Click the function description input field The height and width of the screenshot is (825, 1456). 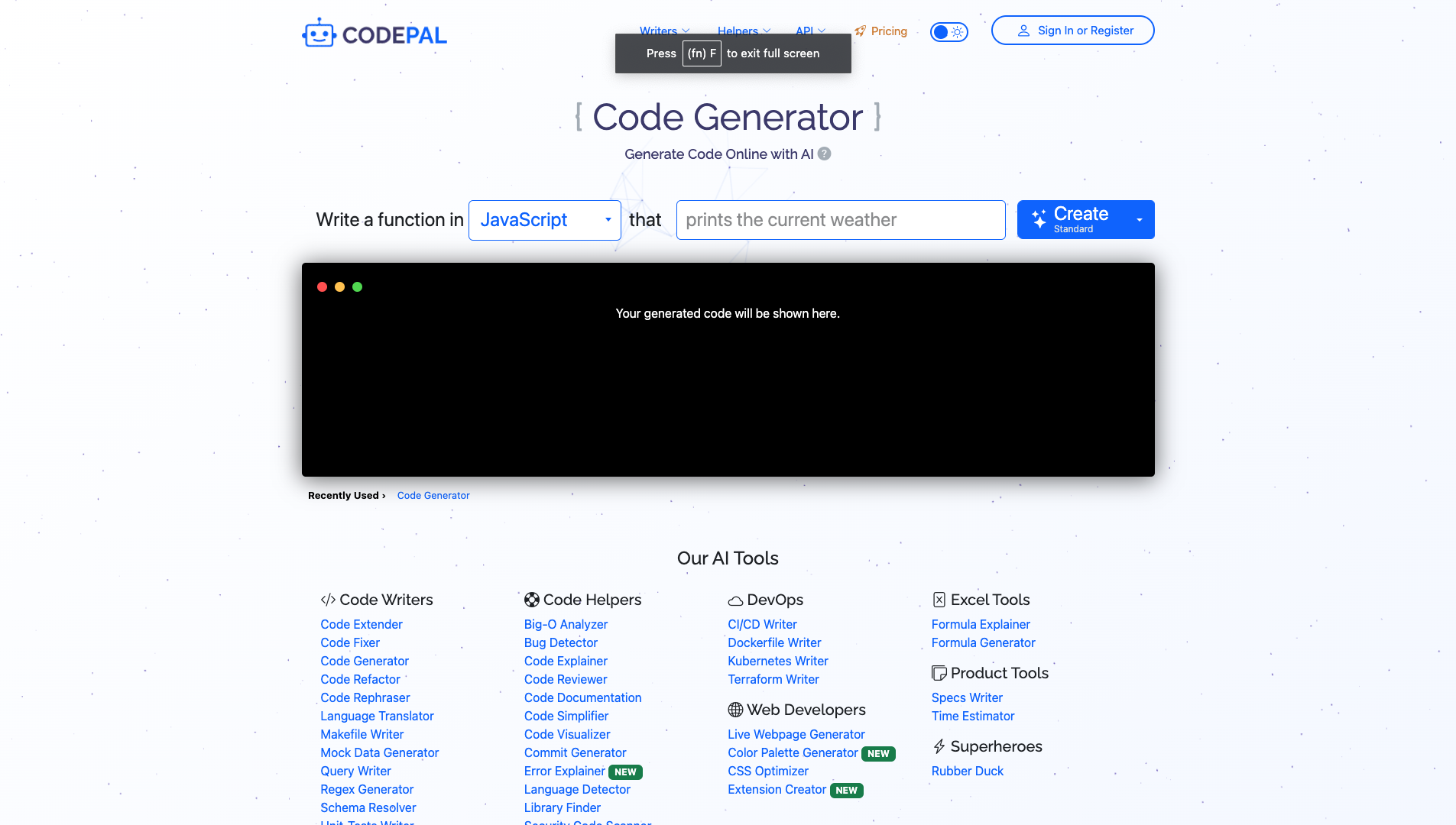[840, 220]
